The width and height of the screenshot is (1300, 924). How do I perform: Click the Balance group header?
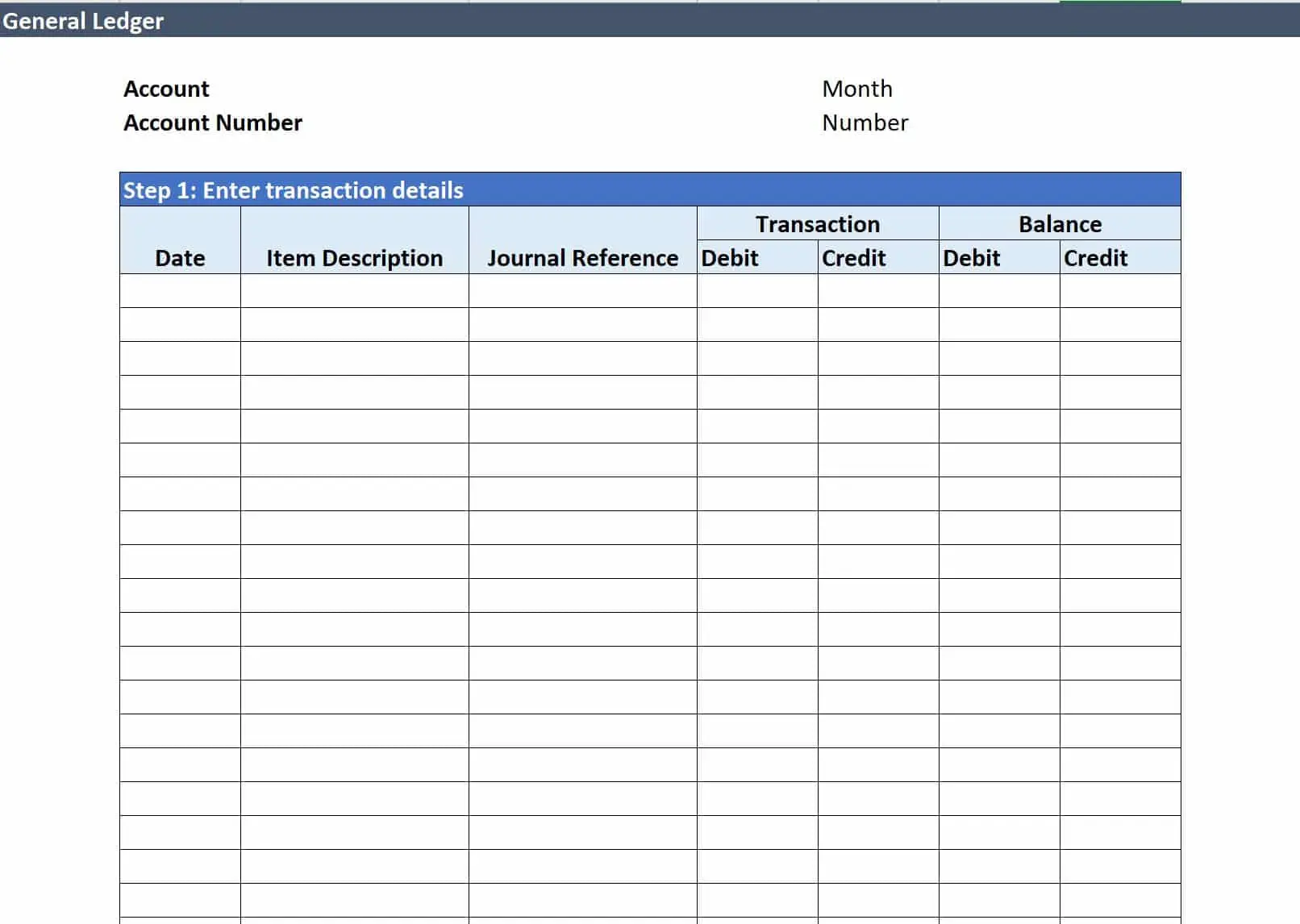point(1060,224)
